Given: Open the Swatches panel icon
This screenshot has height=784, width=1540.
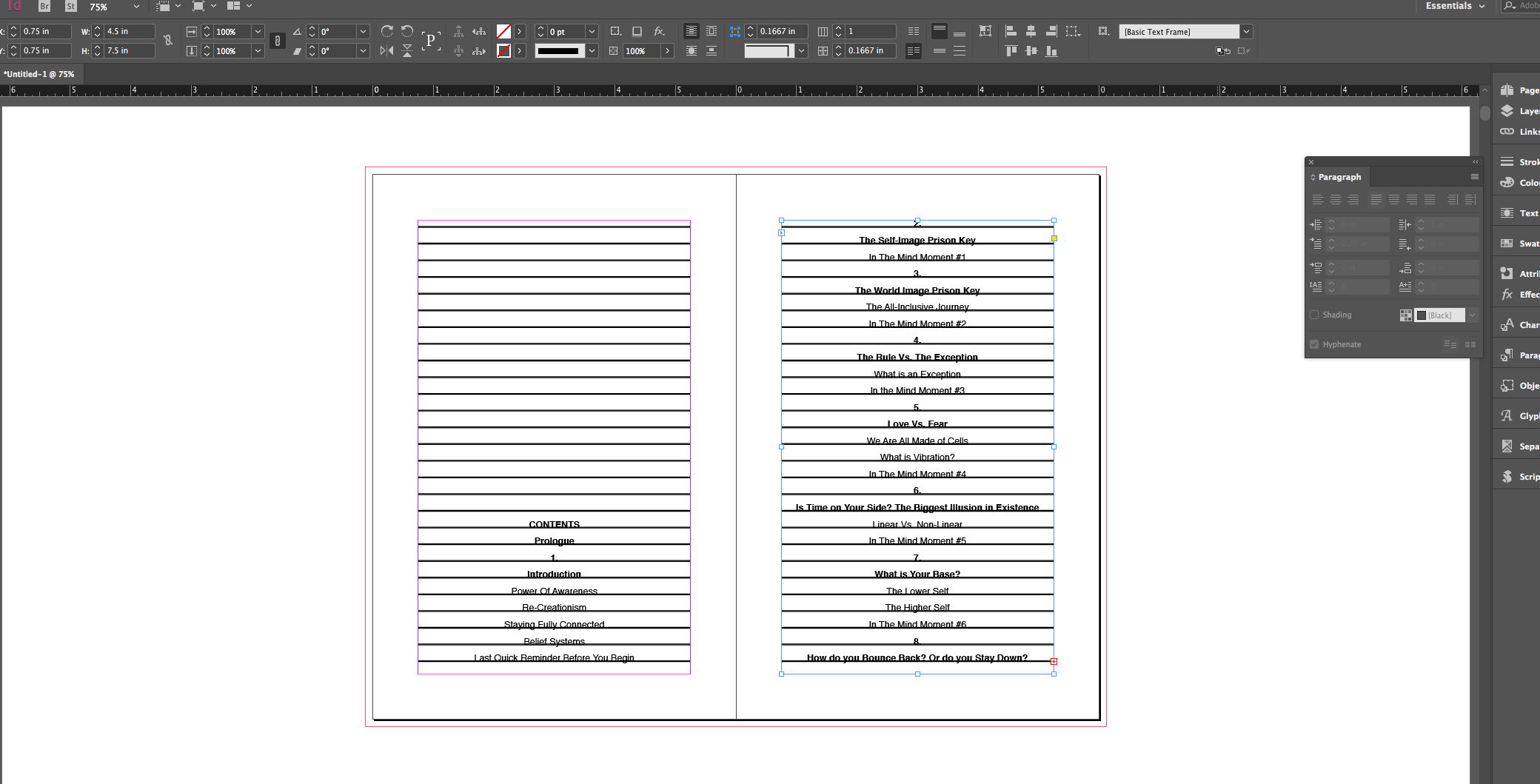Looking at the screenshot, I should click(1518, 244).
